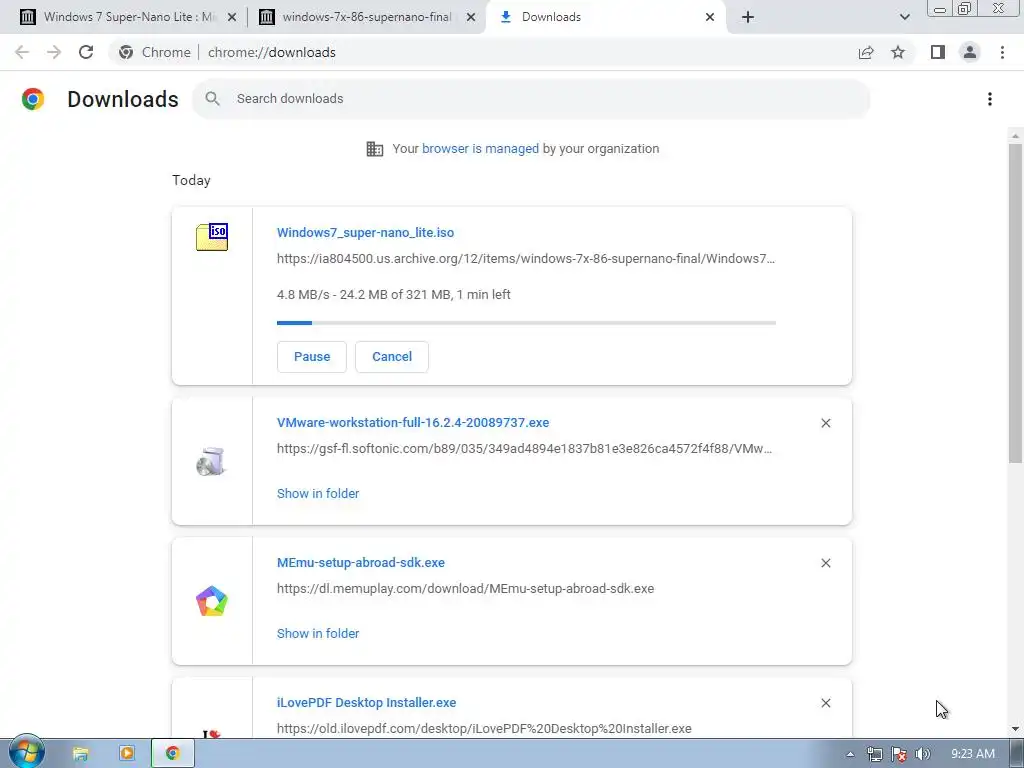Close the Windows 7 Super-Nano Lite tab

coord(231,18)
